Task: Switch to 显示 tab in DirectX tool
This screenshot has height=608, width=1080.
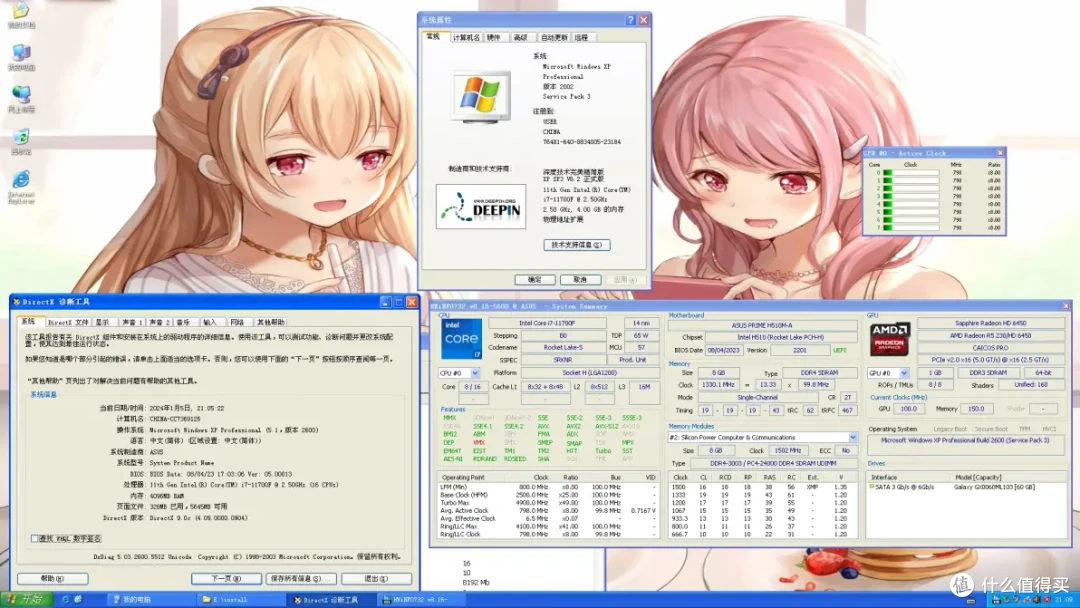Action: pyautogui.click(x=103, y=322)
